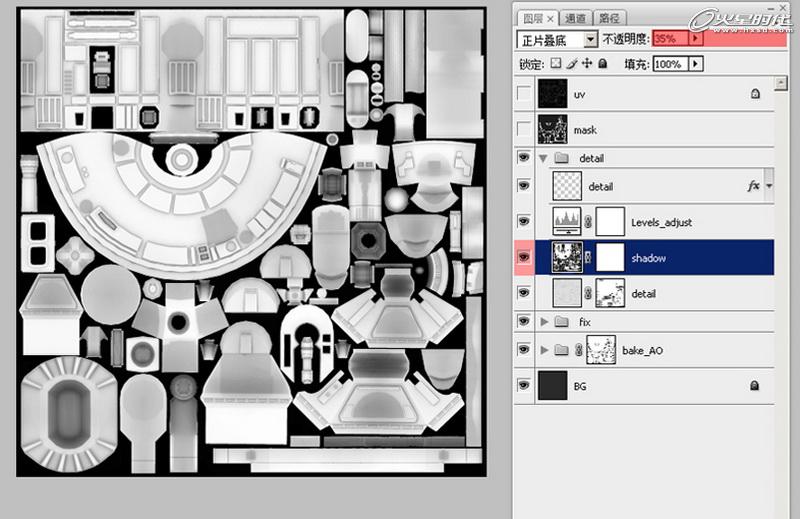Click the bake_AO group folder icon
The image size is (800, 519).
[562, 350]
